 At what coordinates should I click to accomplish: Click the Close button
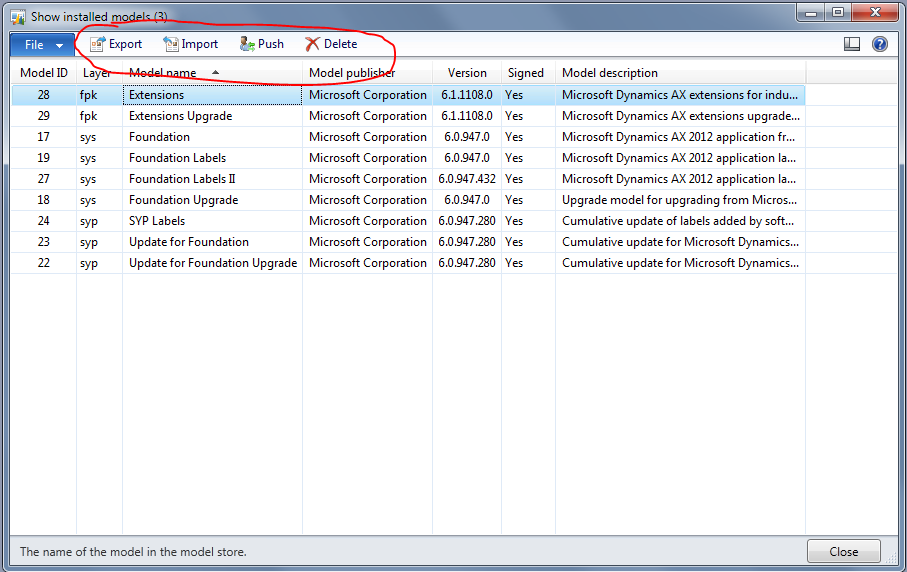843,552
